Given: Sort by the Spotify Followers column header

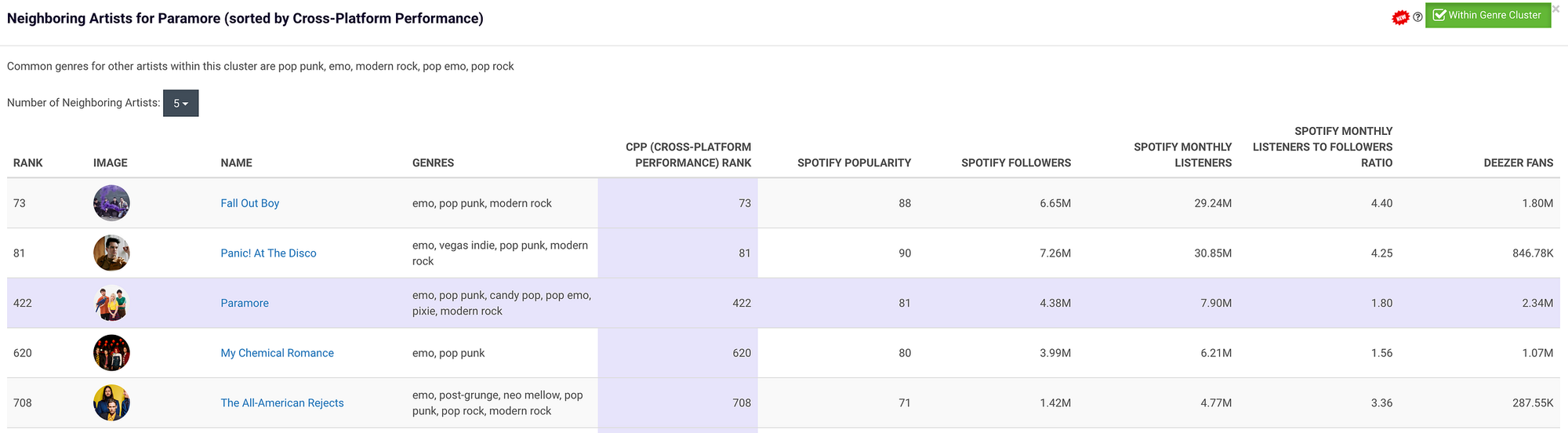Looking at the screenshot, I should 1015,163.
